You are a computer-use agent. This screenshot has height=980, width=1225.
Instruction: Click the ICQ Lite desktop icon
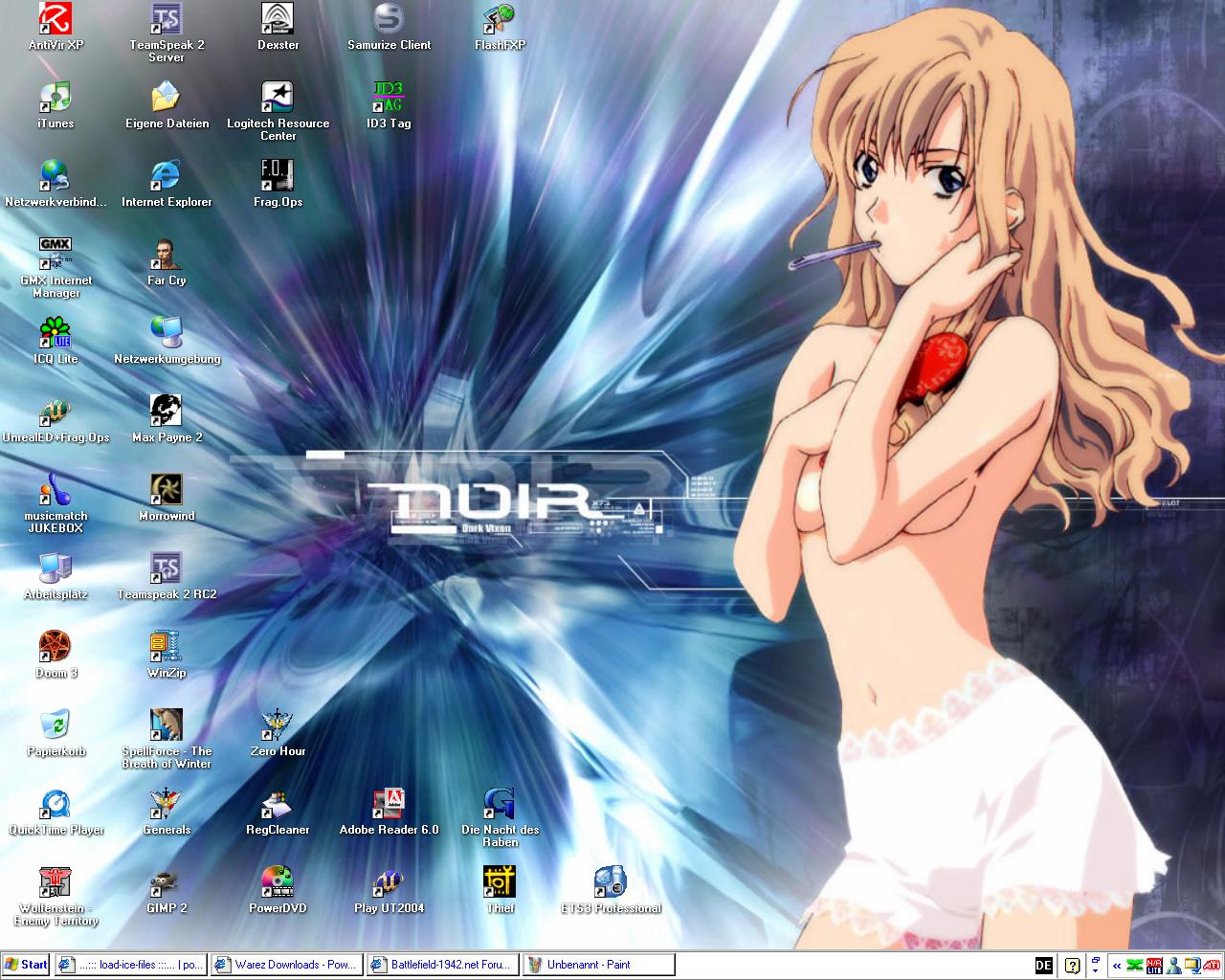[x=56, y=341]
